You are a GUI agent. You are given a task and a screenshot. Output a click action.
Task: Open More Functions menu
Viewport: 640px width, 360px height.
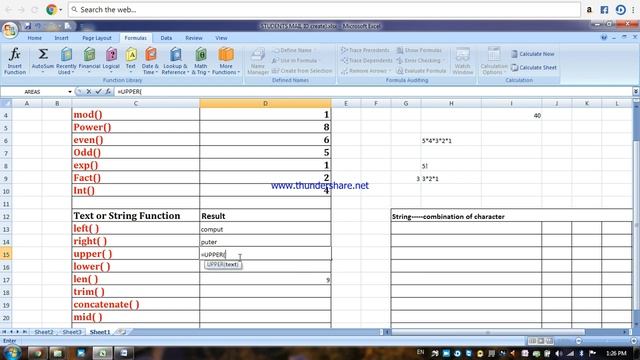click(226, 60)
